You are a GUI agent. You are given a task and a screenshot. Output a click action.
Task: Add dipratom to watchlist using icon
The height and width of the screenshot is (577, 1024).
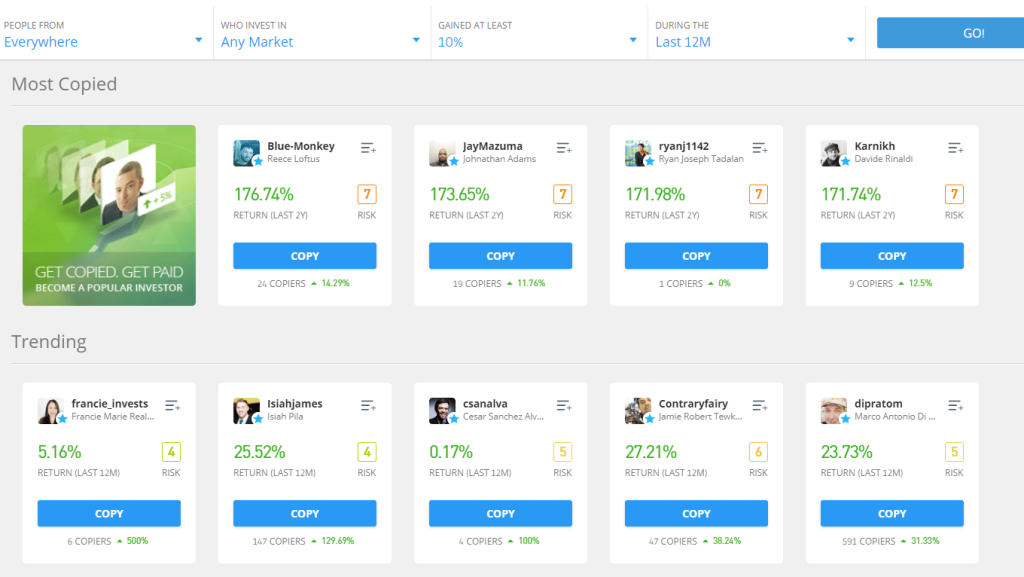click(x=955, y=406)
